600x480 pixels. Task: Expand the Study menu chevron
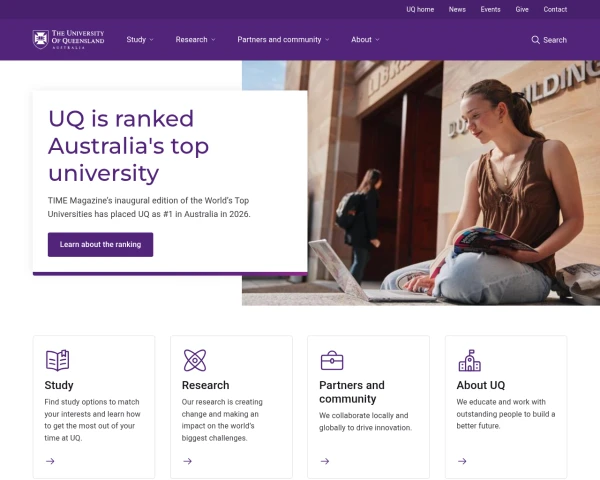(x=152, y=40)
